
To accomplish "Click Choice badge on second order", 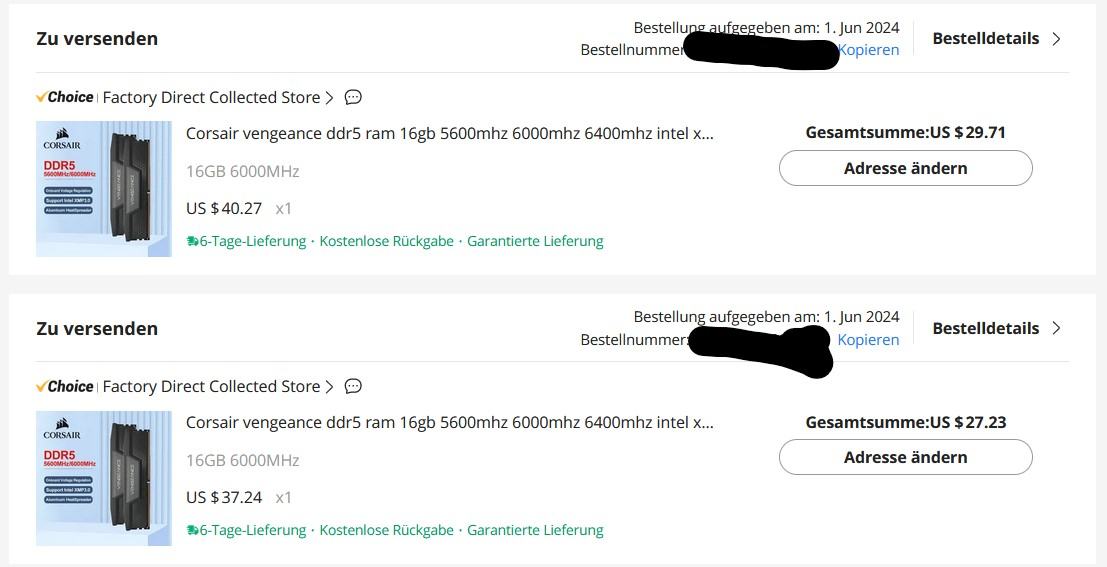I will pyautogui.click(x=65, y=386).
